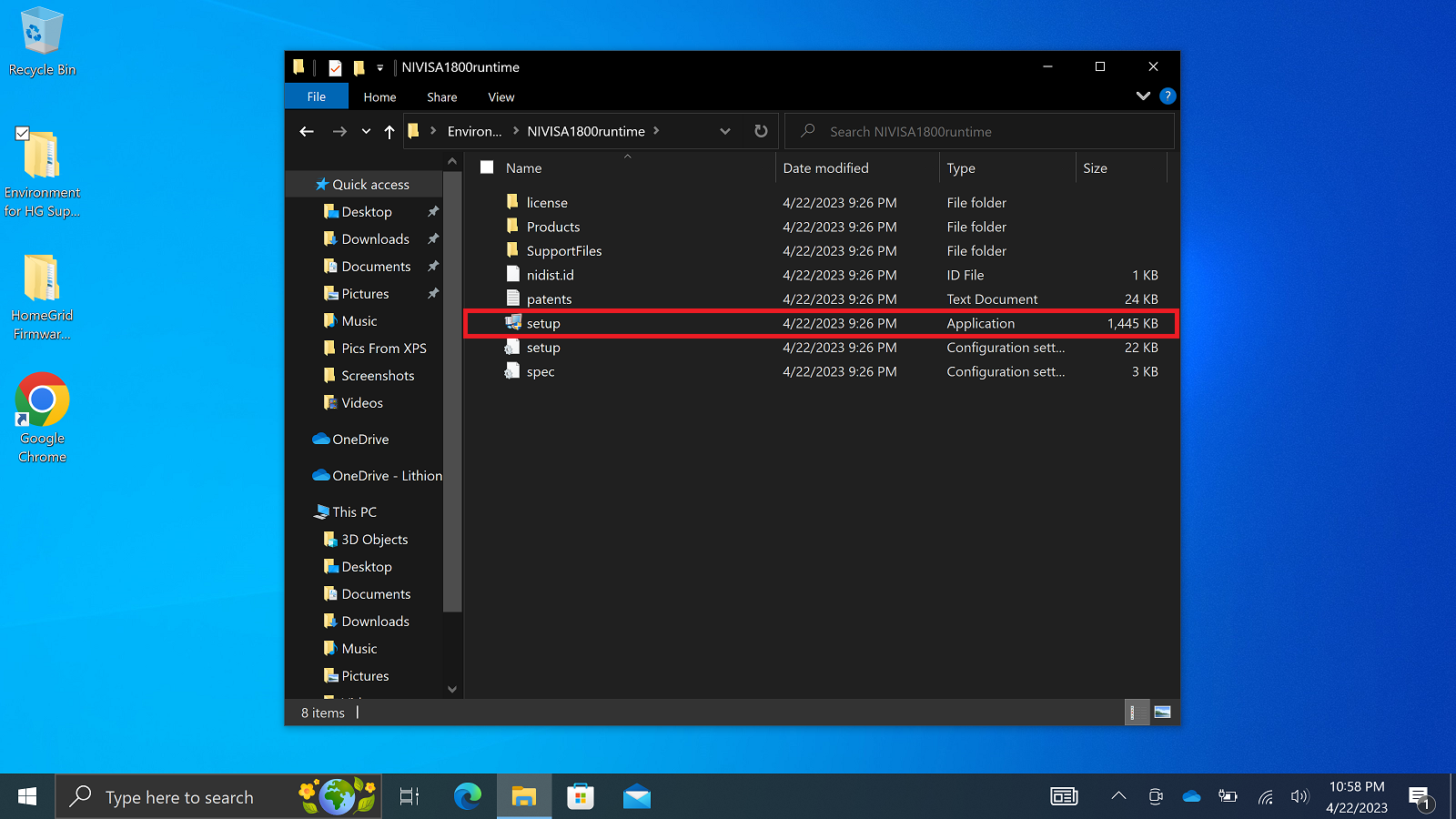Open Microsoft Store from taskbar
Viewport: 1456px width, 819px height.
tap(581, 797)
